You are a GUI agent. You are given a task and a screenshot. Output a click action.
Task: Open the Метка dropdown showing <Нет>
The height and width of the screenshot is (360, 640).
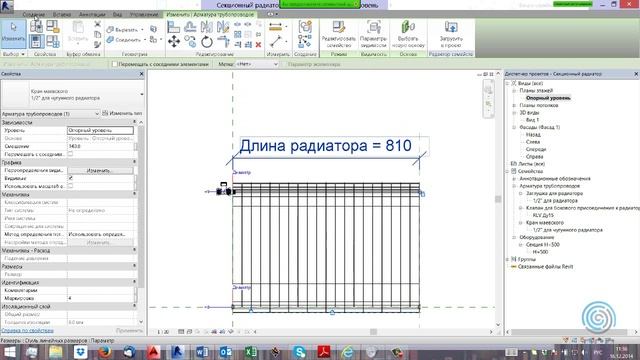pos(257,64)
